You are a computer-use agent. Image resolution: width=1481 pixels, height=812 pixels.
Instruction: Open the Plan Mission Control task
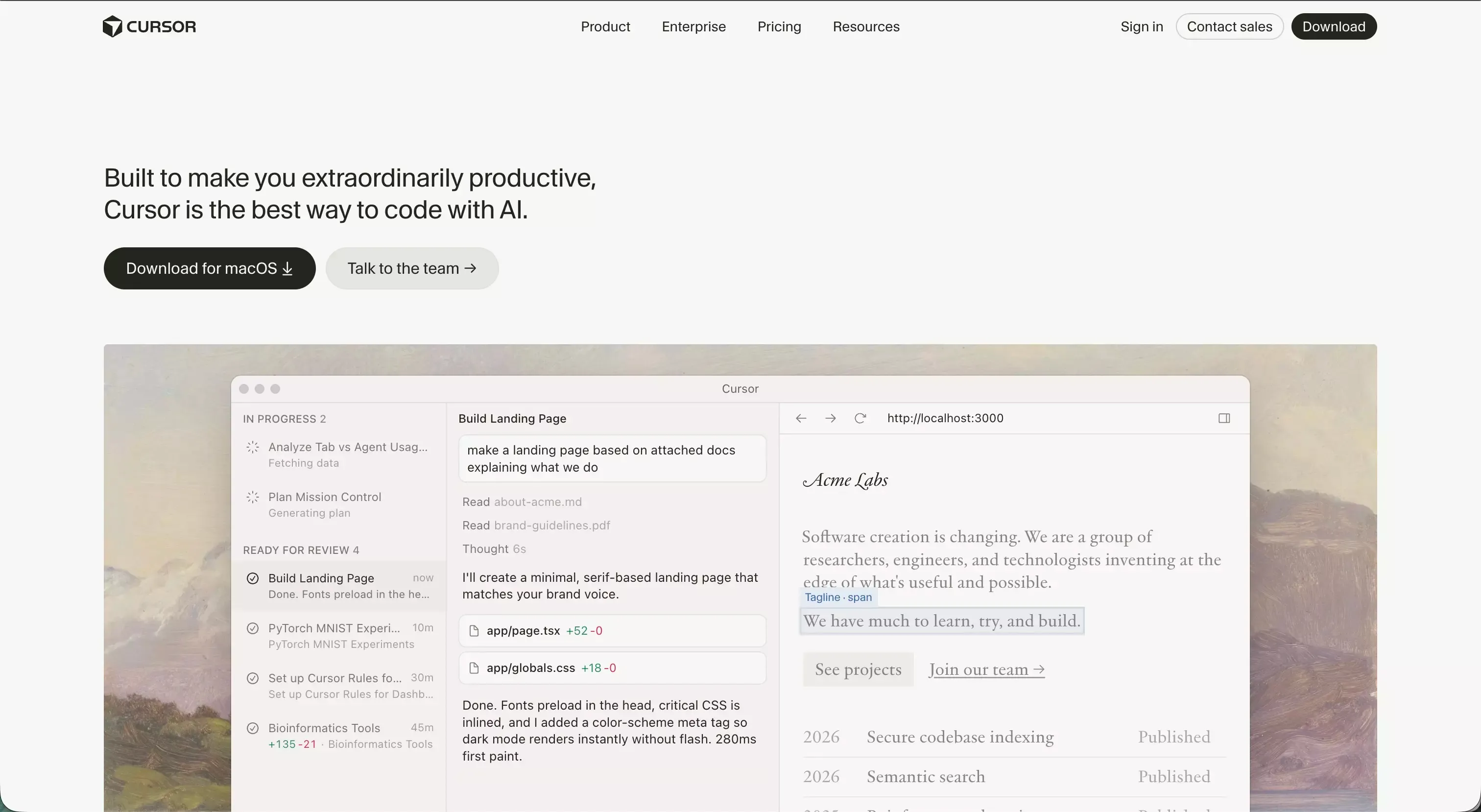[x=338, y=504]
